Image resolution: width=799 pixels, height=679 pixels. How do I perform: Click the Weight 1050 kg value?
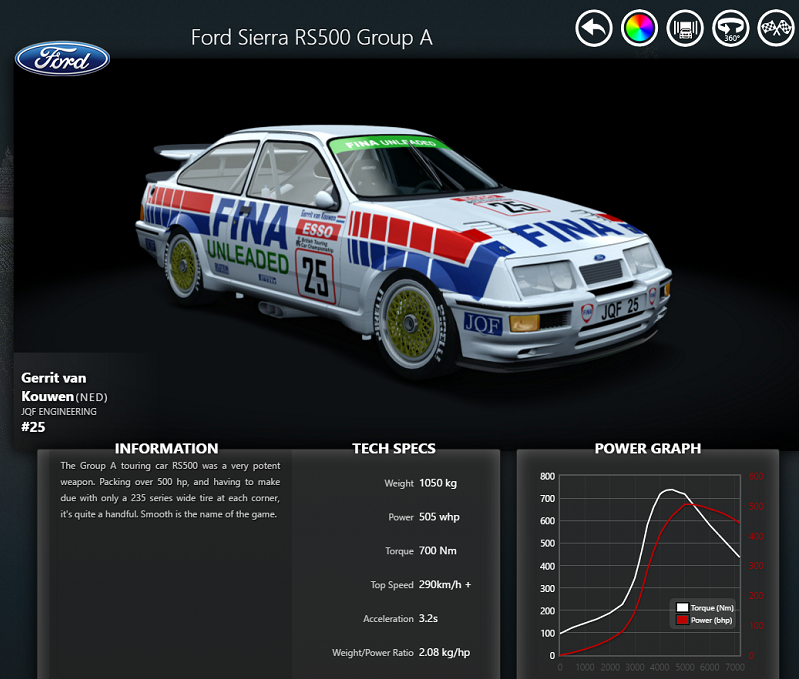438,483
